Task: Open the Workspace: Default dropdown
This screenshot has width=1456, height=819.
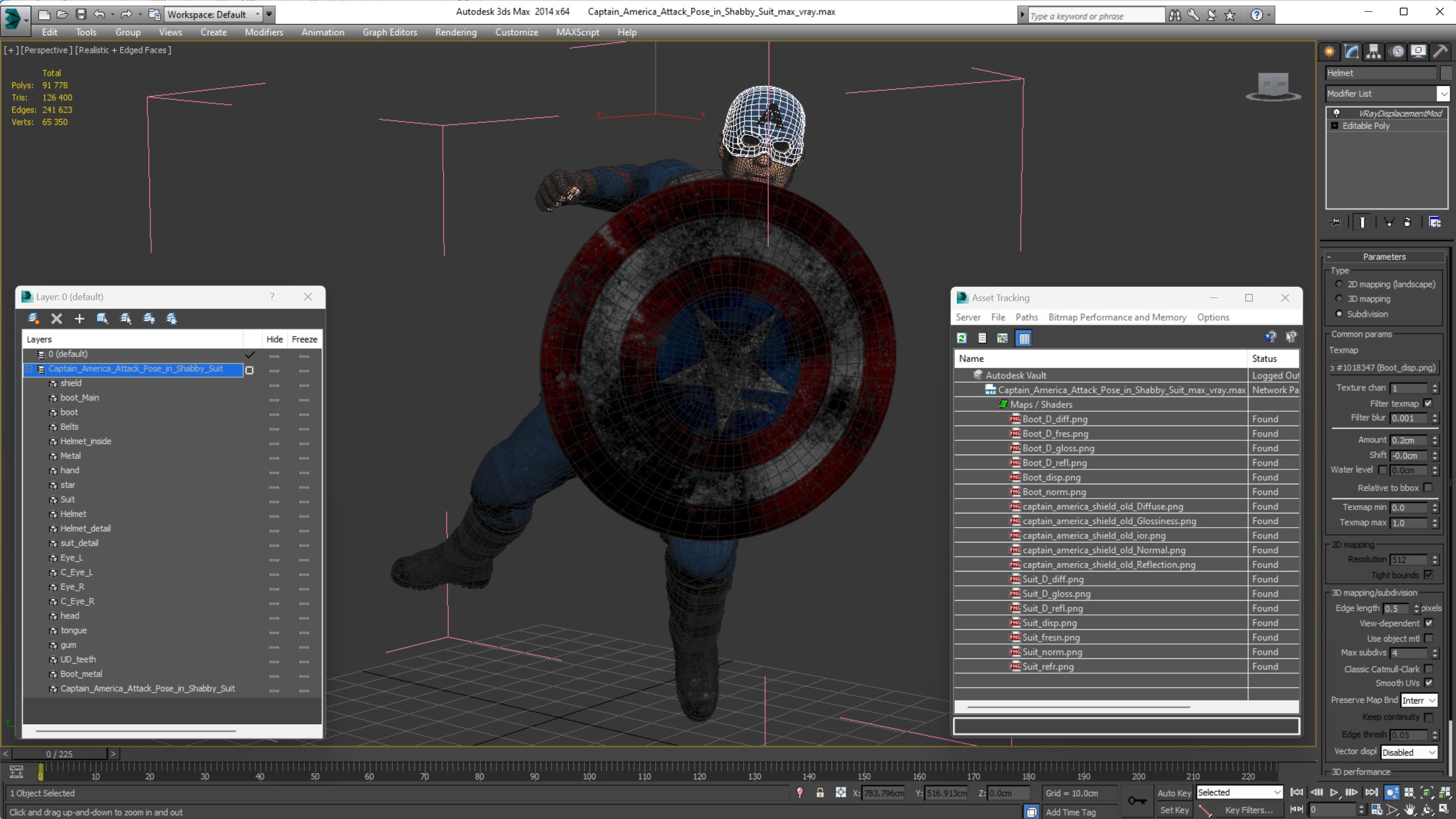Action: (x=214, y=14)
